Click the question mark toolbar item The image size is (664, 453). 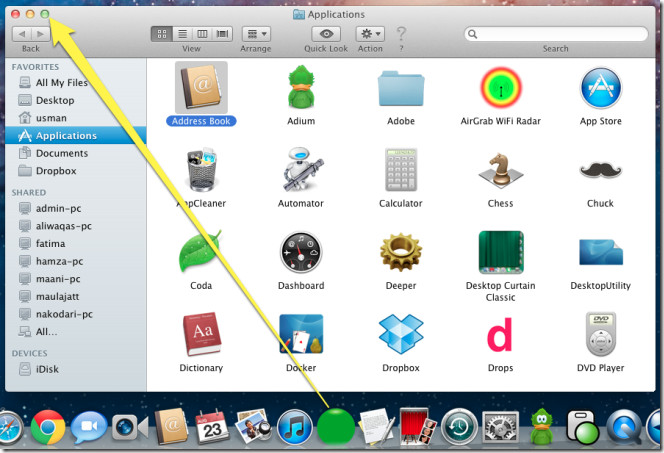401,34
